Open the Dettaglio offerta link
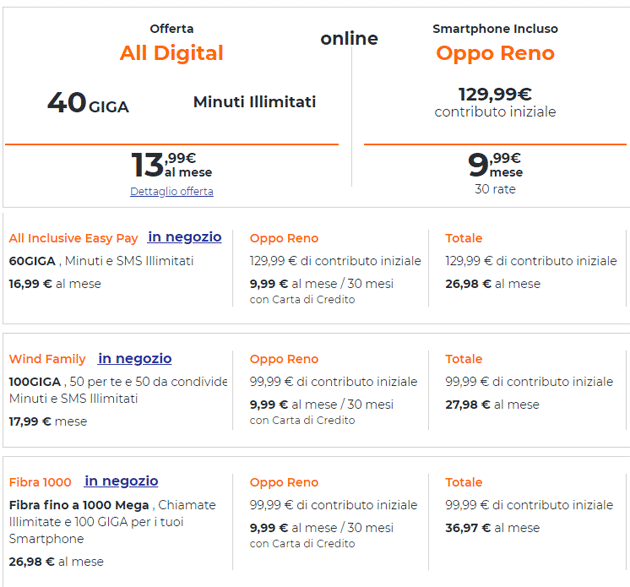This screenshot has width=630, height=587. 171,191
